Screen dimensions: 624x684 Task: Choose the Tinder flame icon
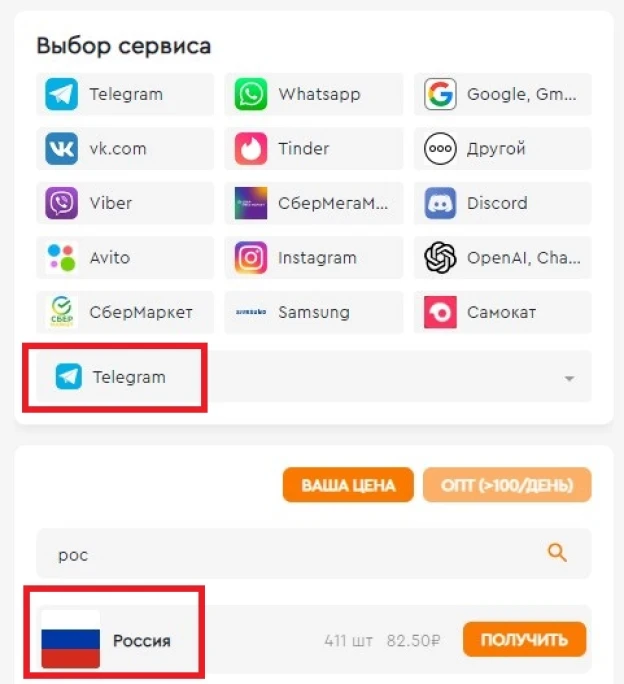(x=250, y=149)
